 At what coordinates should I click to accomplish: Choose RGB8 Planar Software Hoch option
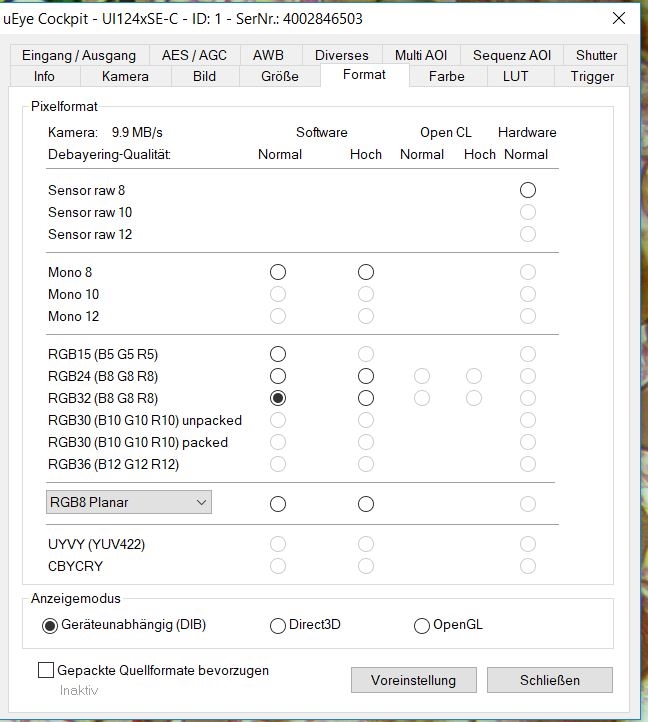366,503
